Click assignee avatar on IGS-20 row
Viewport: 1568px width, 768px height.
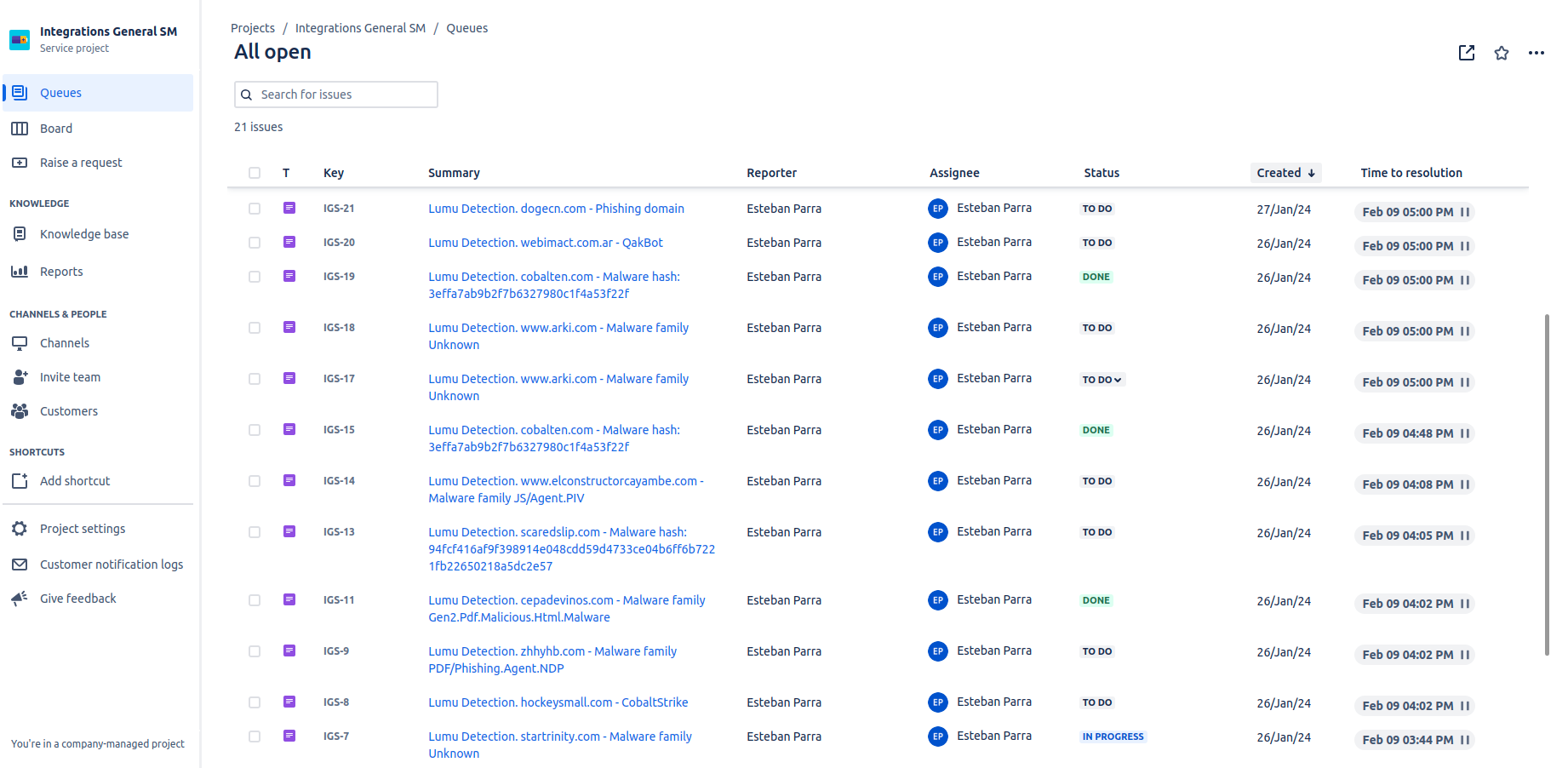coord(937,243)
